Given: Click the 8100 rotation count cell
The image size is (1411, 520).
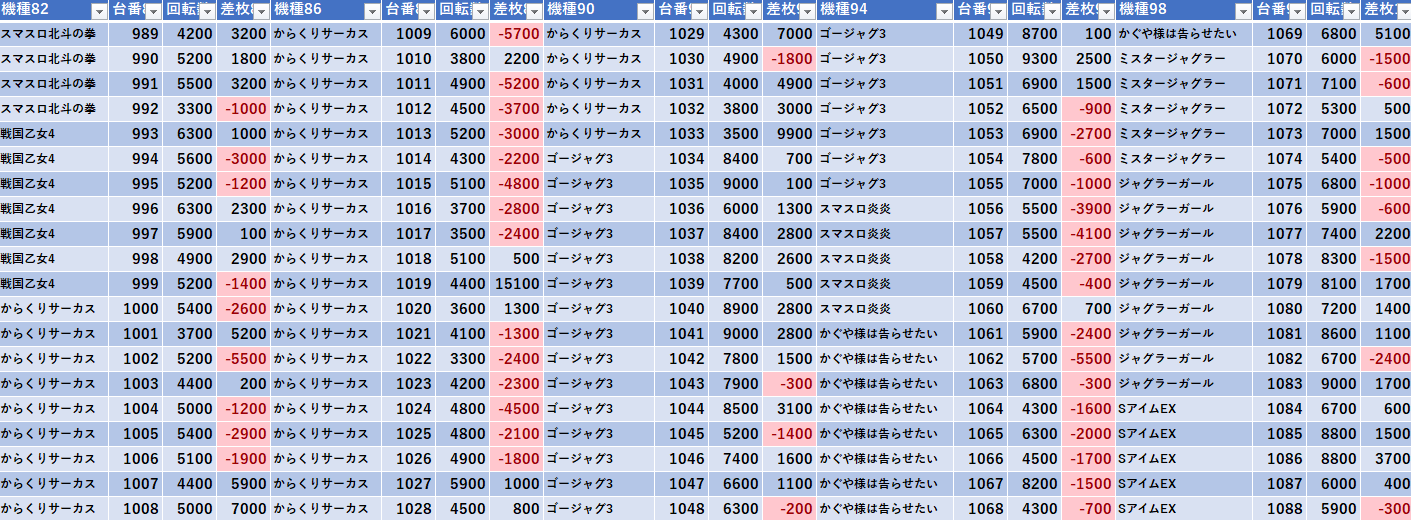Looking at the screenshot, I should (x=1334, y=284).
